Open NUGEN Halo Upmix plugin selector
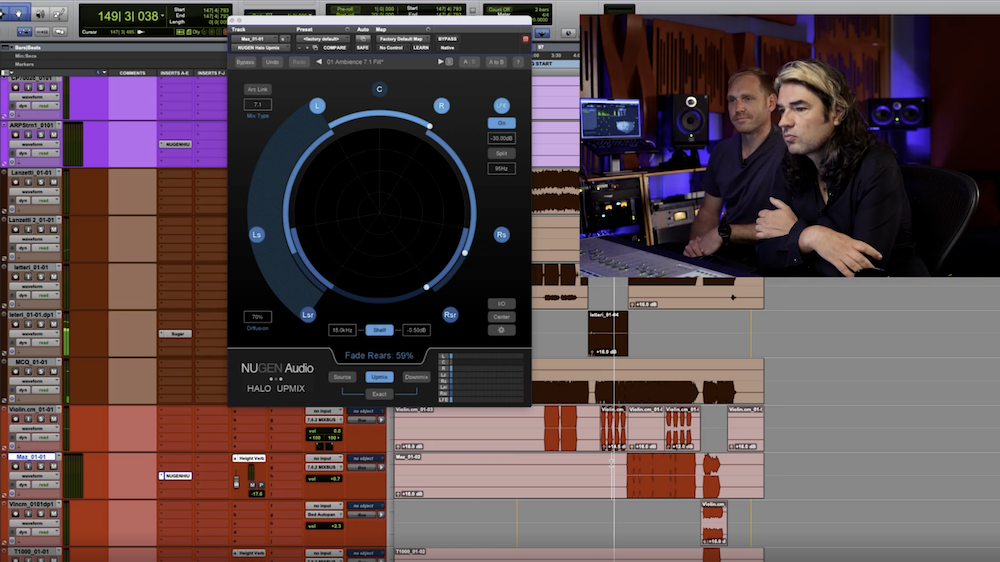Viewport: 1000px width, 562px height. point(261,48)
